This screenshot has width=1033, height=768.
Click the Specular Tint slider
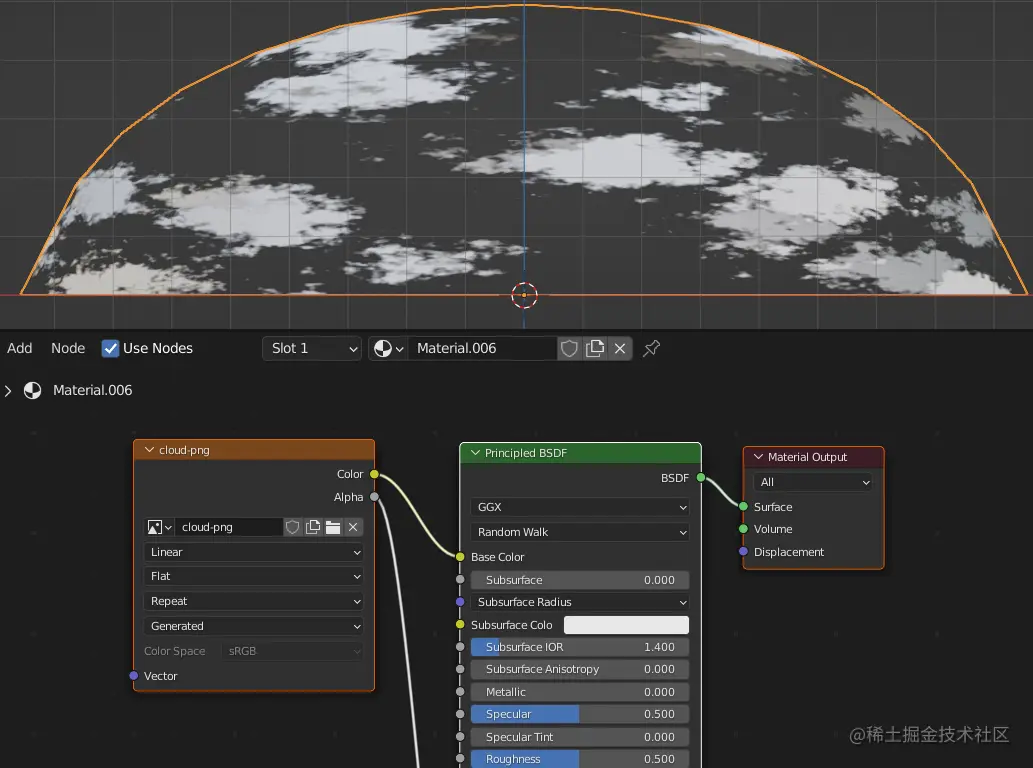580,737
